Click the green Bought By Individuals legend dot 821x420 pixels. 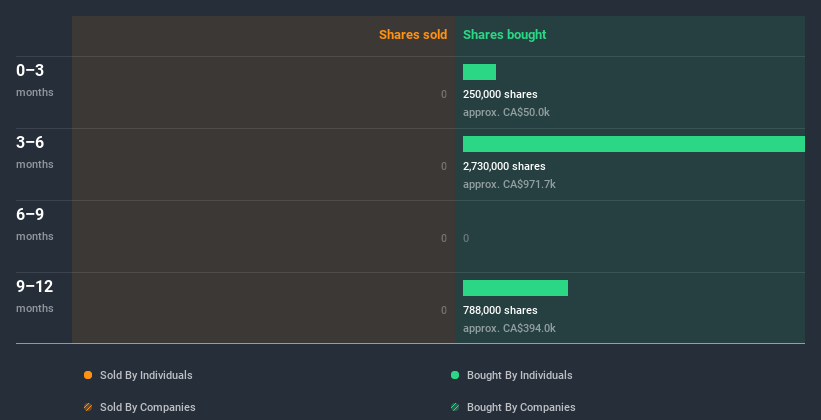pyautogui.click(x=455, y=375)
